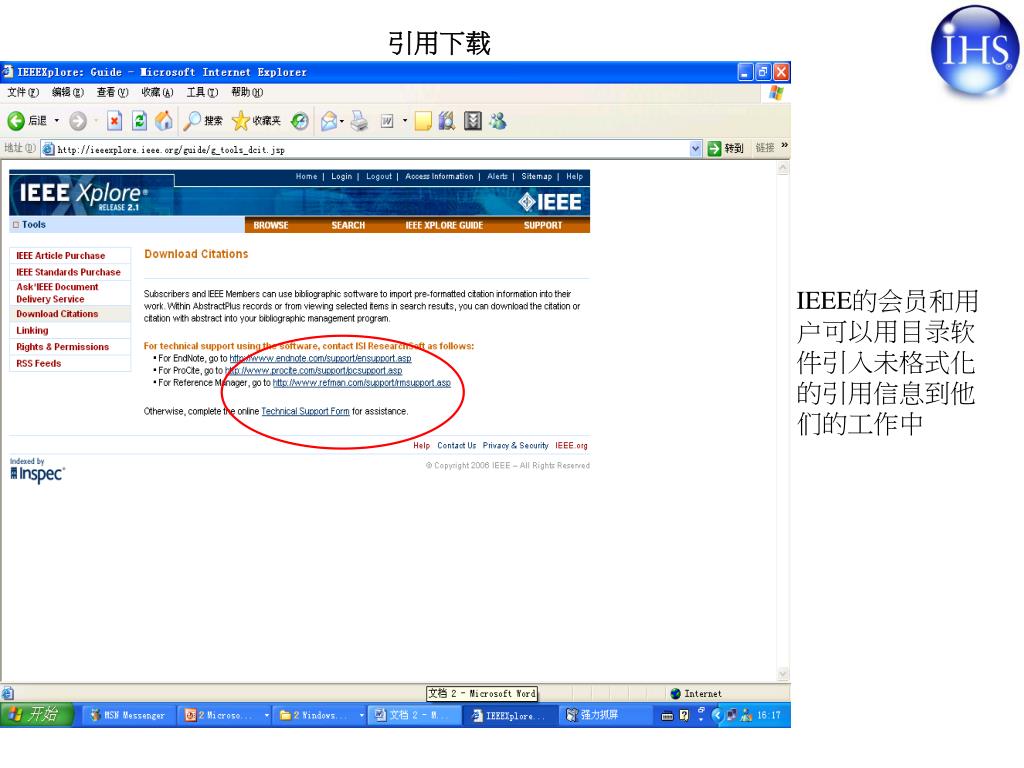Image resolution: width=1024 pixels, height=768 pixels.
Task: Open the Sitemap link
Action: (537, 176)
